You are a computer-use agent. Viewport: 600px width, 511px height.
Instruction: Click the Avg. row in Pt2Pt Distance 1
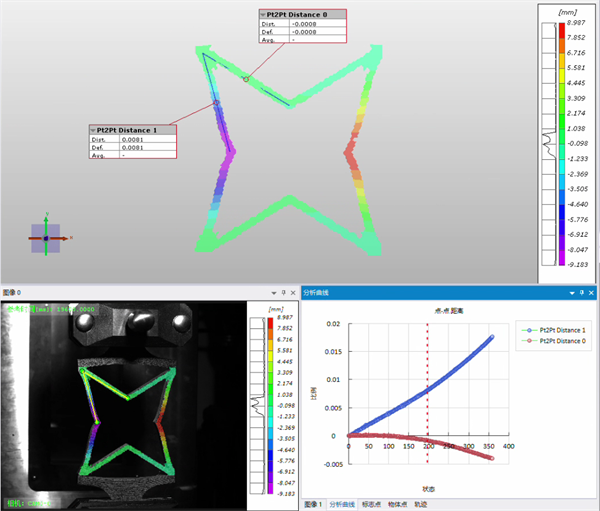coord(133,155)
